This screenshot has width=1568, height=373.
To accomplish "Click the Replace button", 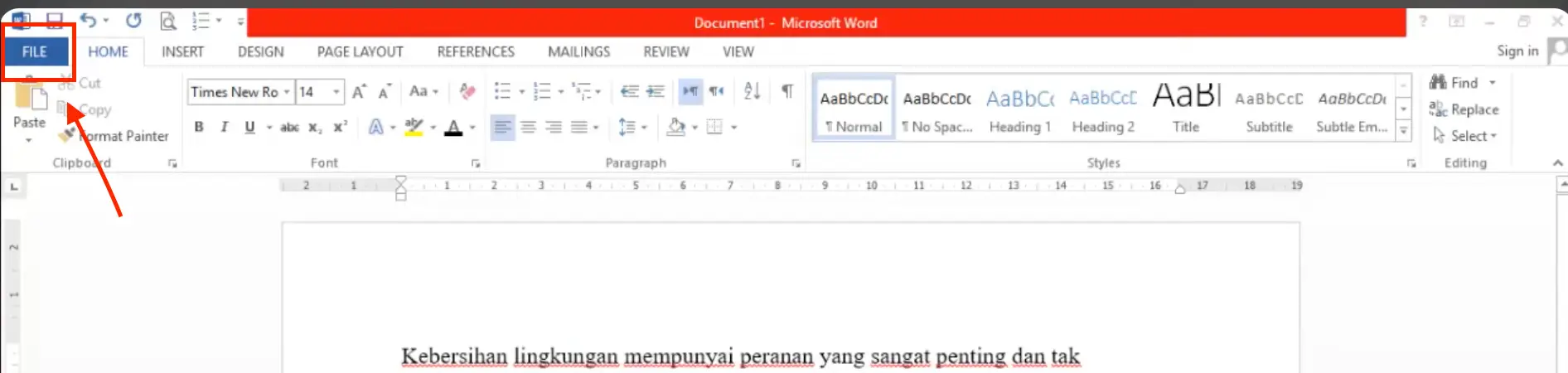I will tap(1464, 109).
